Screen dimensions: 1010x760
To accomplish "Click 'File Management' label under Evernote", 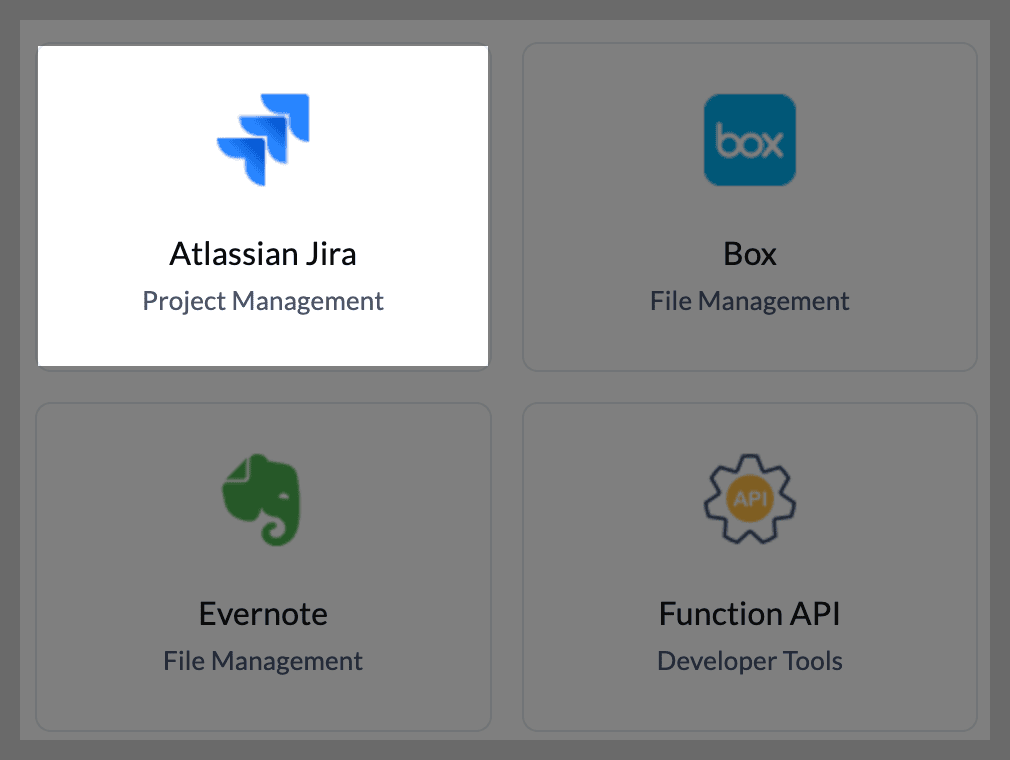I will [263, 661].
